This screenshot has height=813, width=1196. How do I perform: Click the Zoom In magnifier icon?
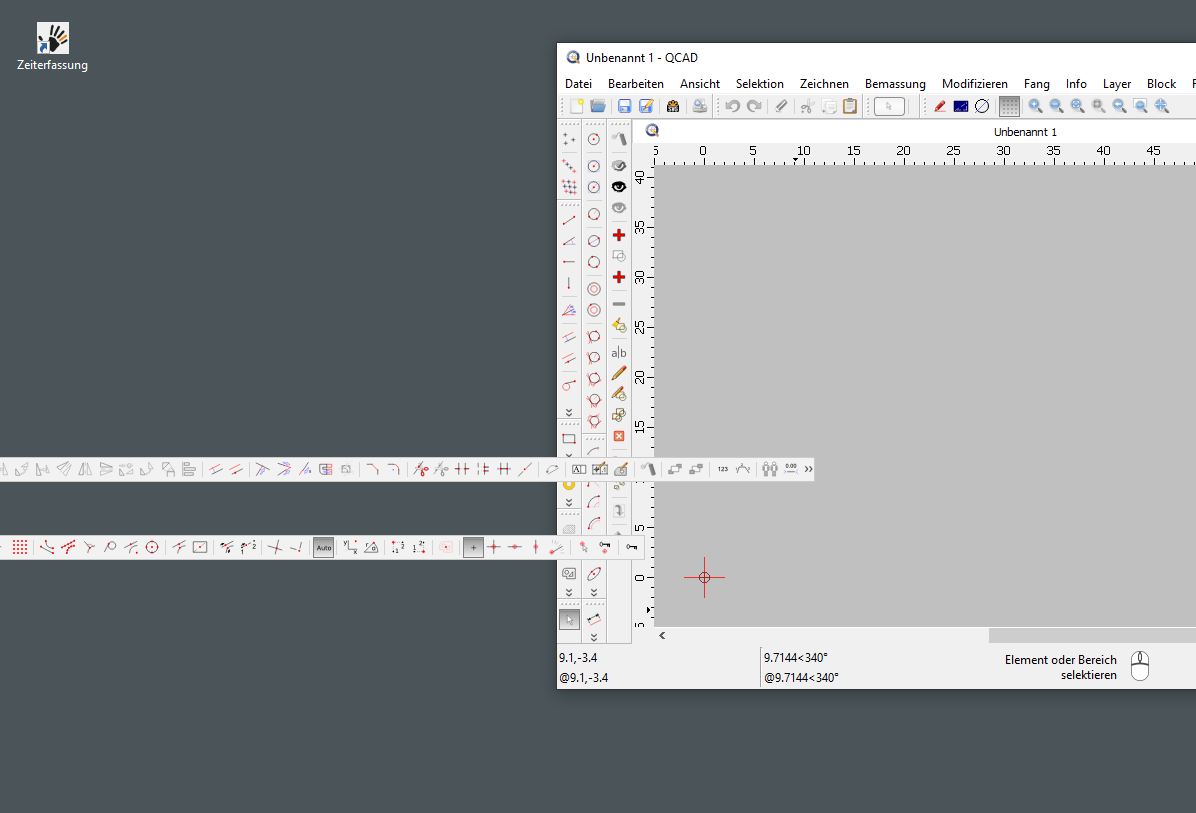pyautogui.click(x=1036, y=106)
